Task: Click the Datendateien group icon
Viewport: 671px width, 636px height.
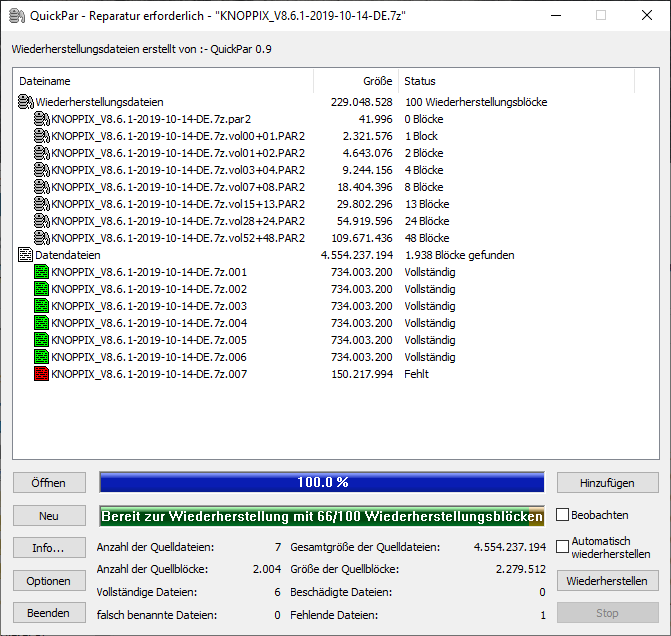Action: tap(25, 255)
